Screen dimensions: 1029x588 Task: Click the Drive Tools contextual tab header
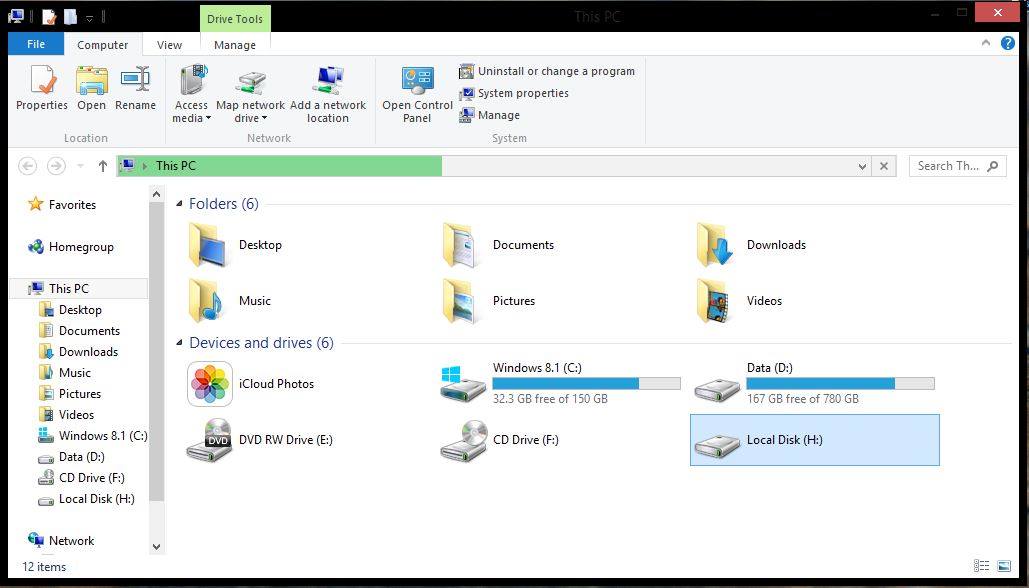coord(235,18)
